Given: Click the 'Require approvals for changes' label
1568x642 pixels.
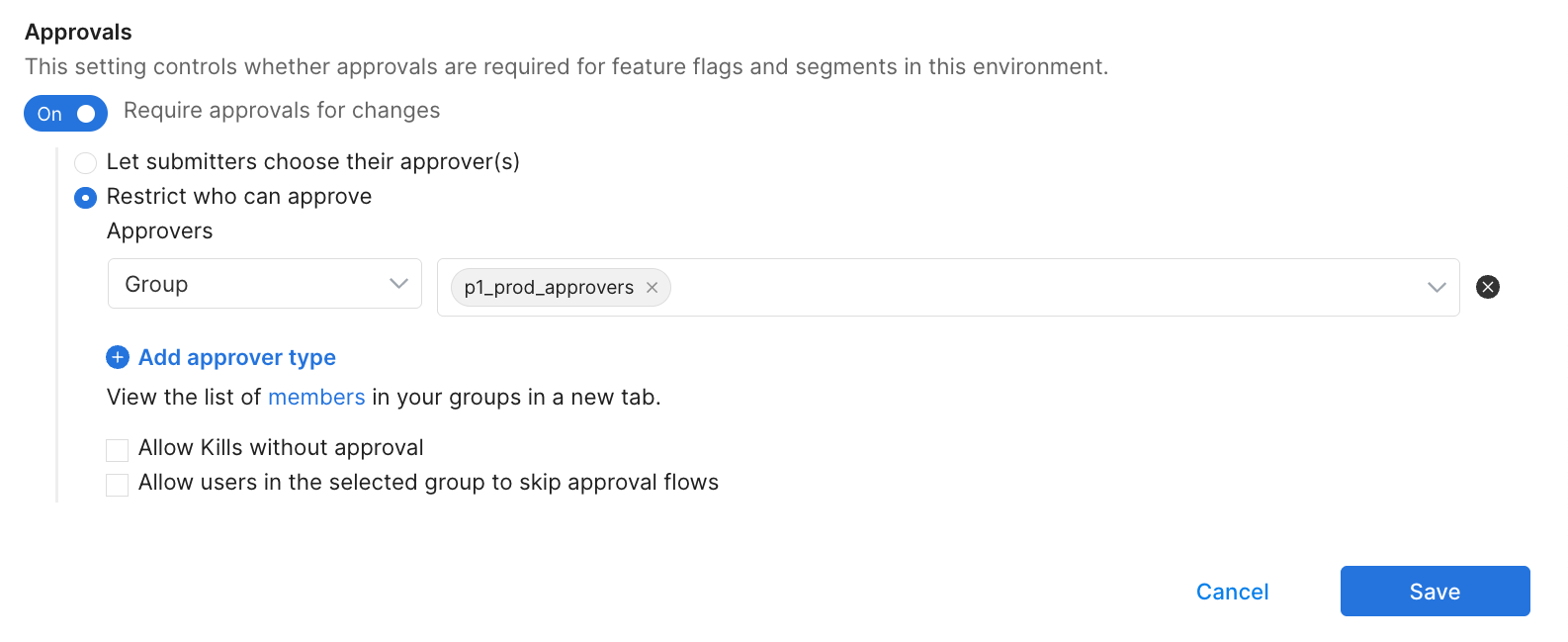Looking at the screenshot, I should pos(282,111).
